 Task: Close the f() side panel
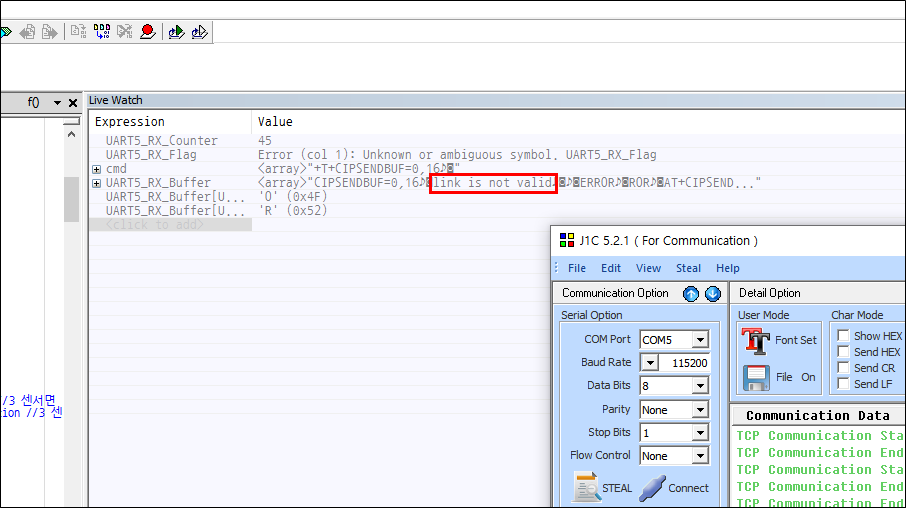(x=73, y=103)
